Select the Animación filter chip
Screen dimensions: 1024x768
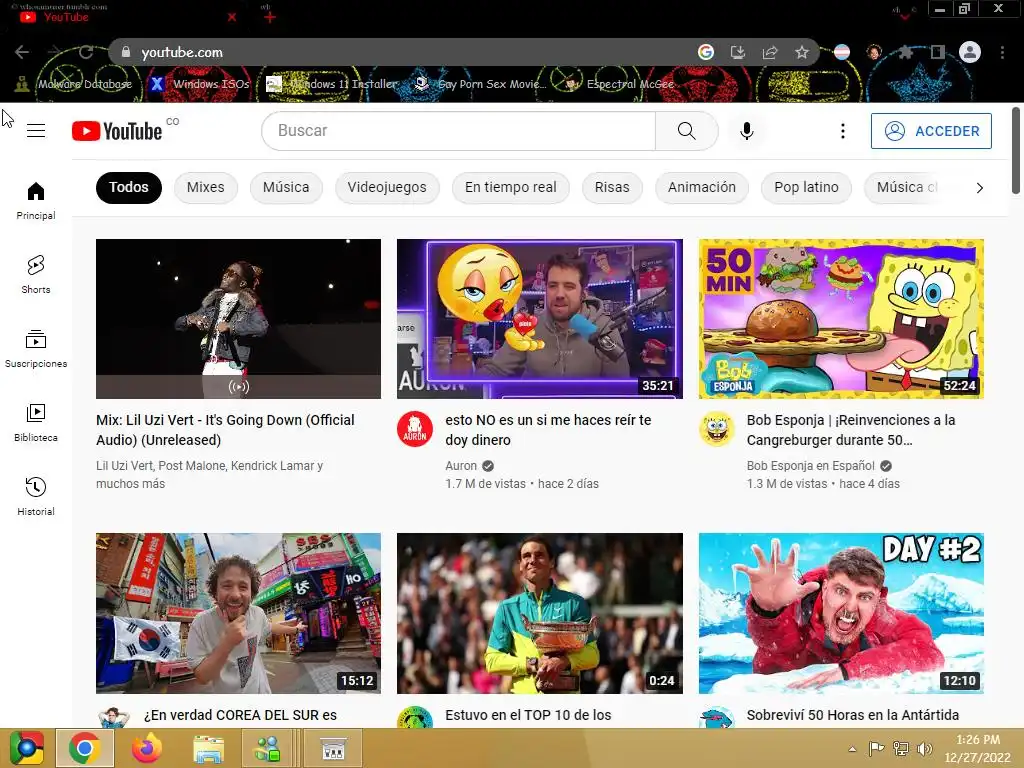(x=701, y=187)
